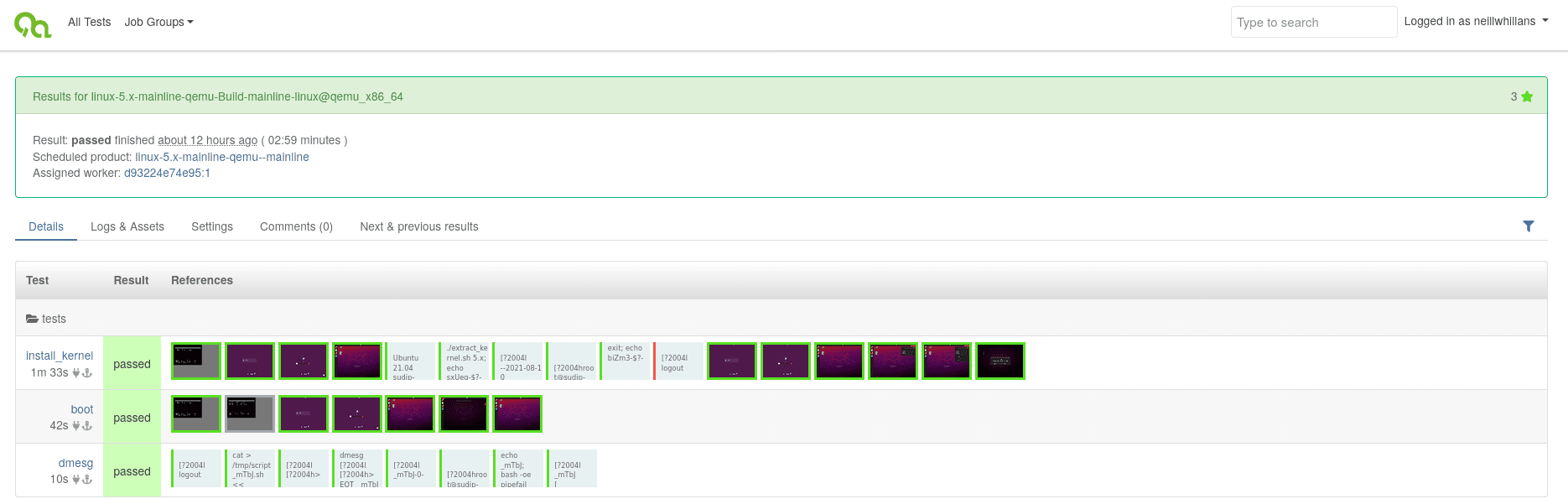This screenshot has width=1568, height=504.
Task: Click the plug icon in install_kernel row
Action: [x=76, y=373]
